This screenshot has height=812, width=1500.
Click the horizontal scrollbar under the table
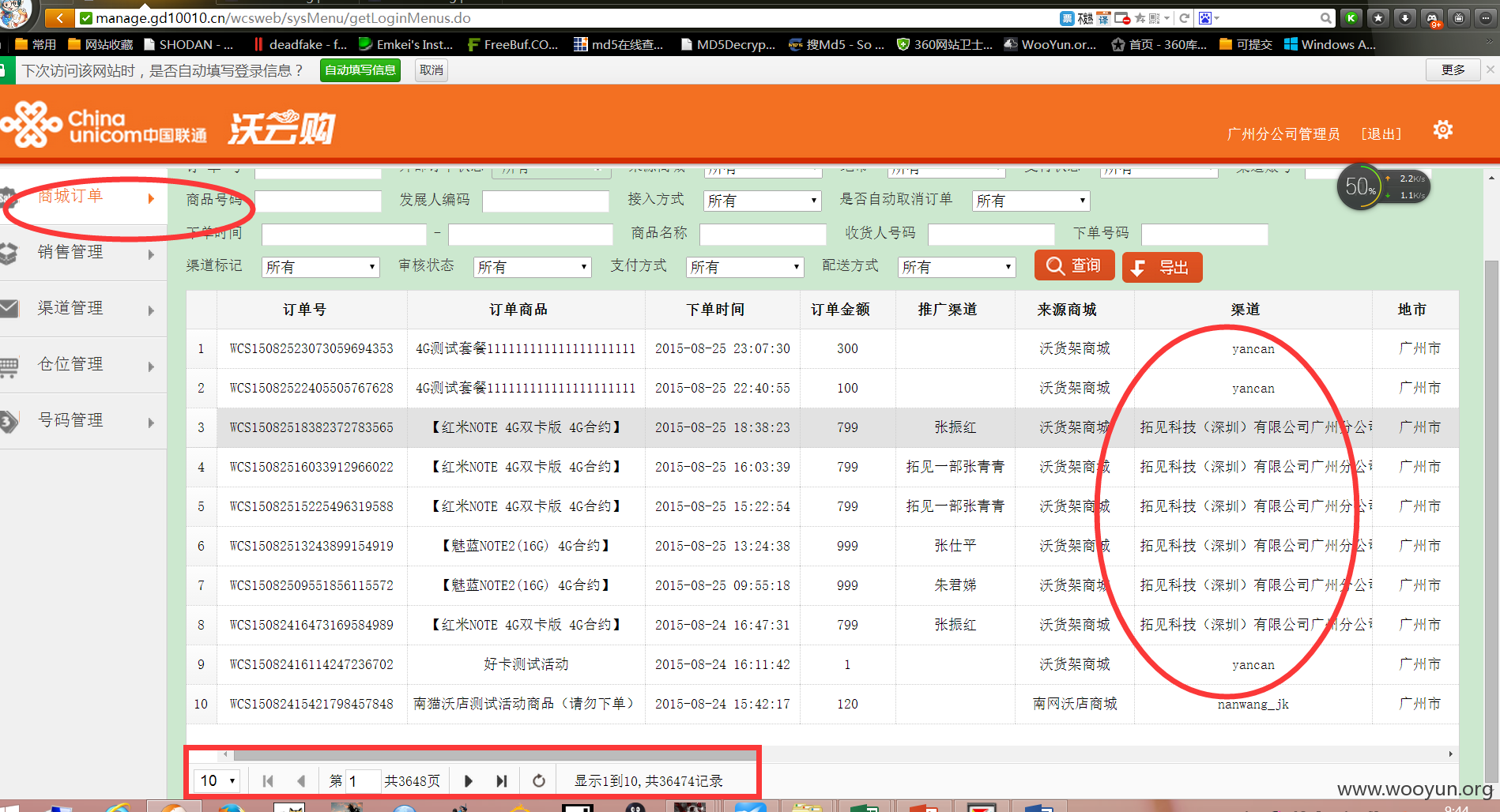496,755
